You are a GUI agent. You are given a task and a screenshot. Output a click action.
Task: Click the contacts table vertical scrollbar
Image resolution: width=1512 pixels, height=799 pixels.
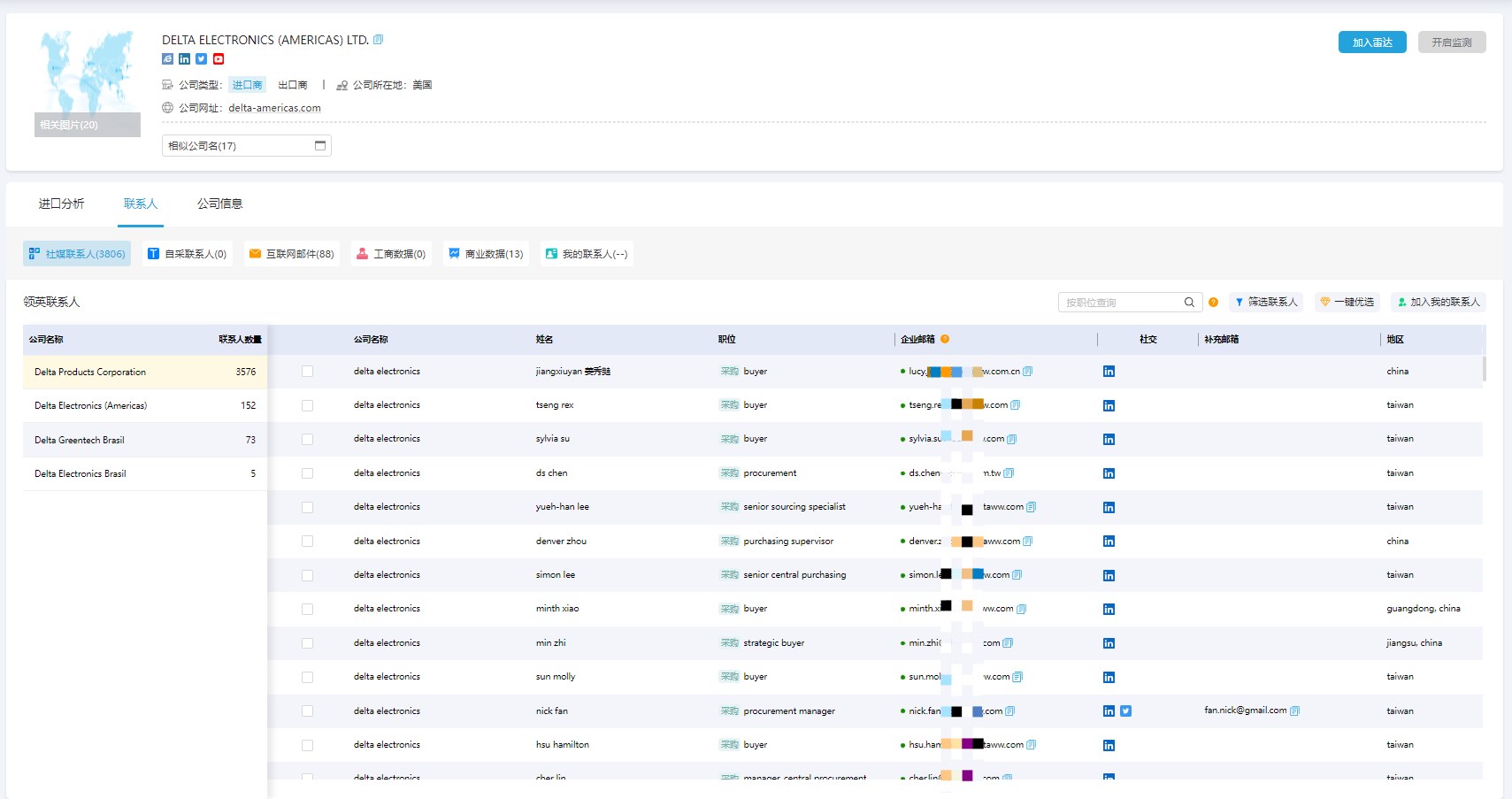(1484, 369)
